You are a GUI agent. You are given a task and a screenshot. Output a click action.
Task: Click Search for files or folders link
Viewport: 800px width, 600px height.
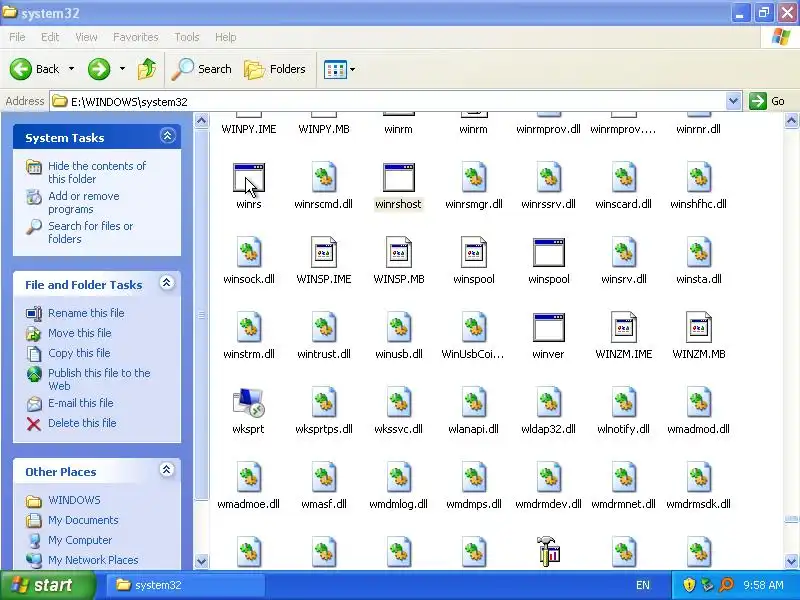tap(90, 232)
